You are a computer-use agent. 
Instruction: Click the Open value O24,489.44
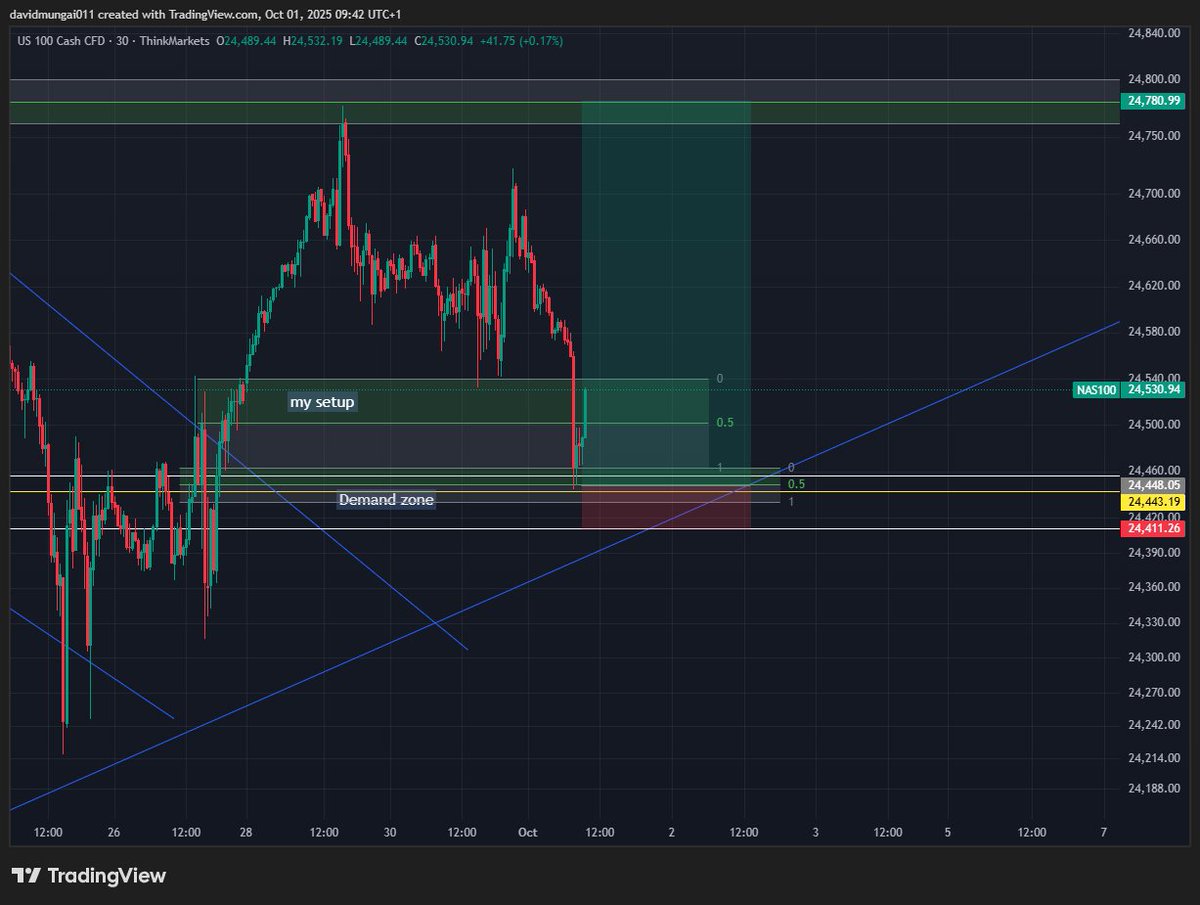(x=248, y=41)
